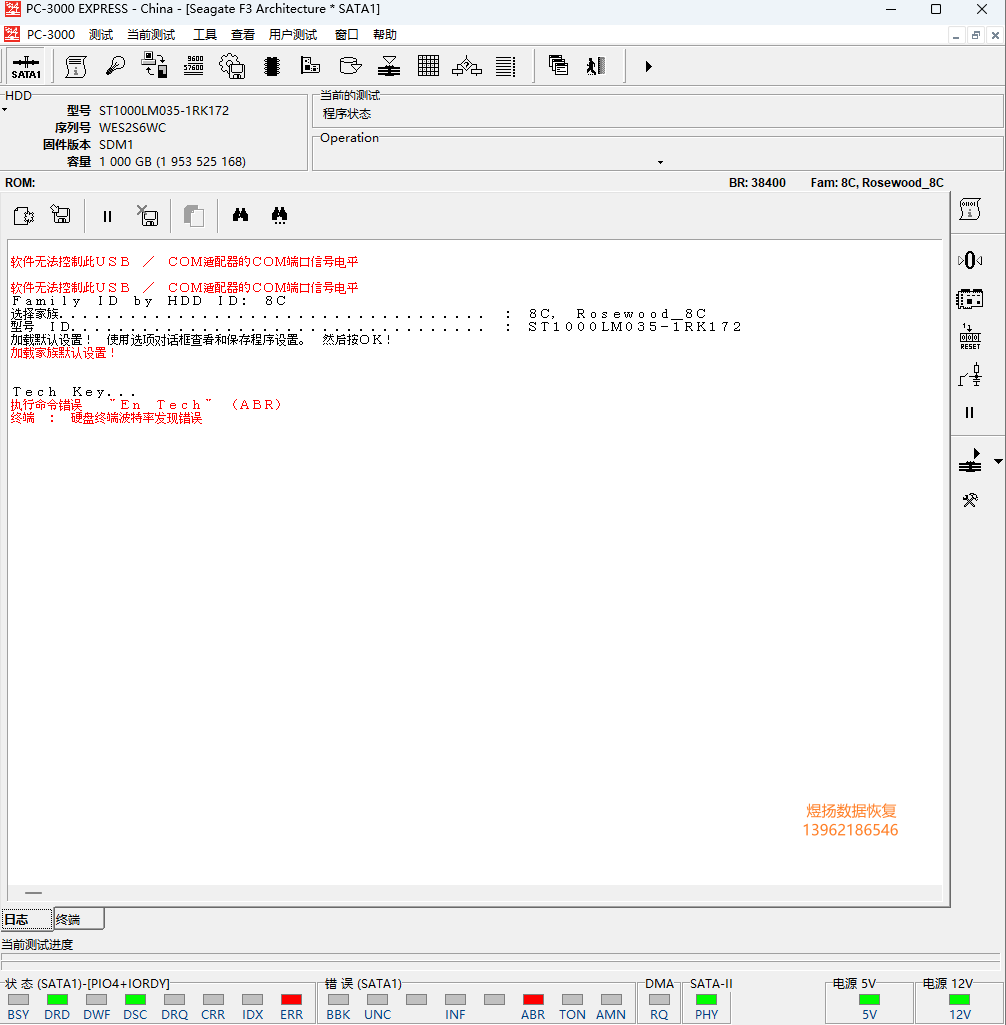
Task: Switch to the 日志 tab
Action: pos(27,919)
